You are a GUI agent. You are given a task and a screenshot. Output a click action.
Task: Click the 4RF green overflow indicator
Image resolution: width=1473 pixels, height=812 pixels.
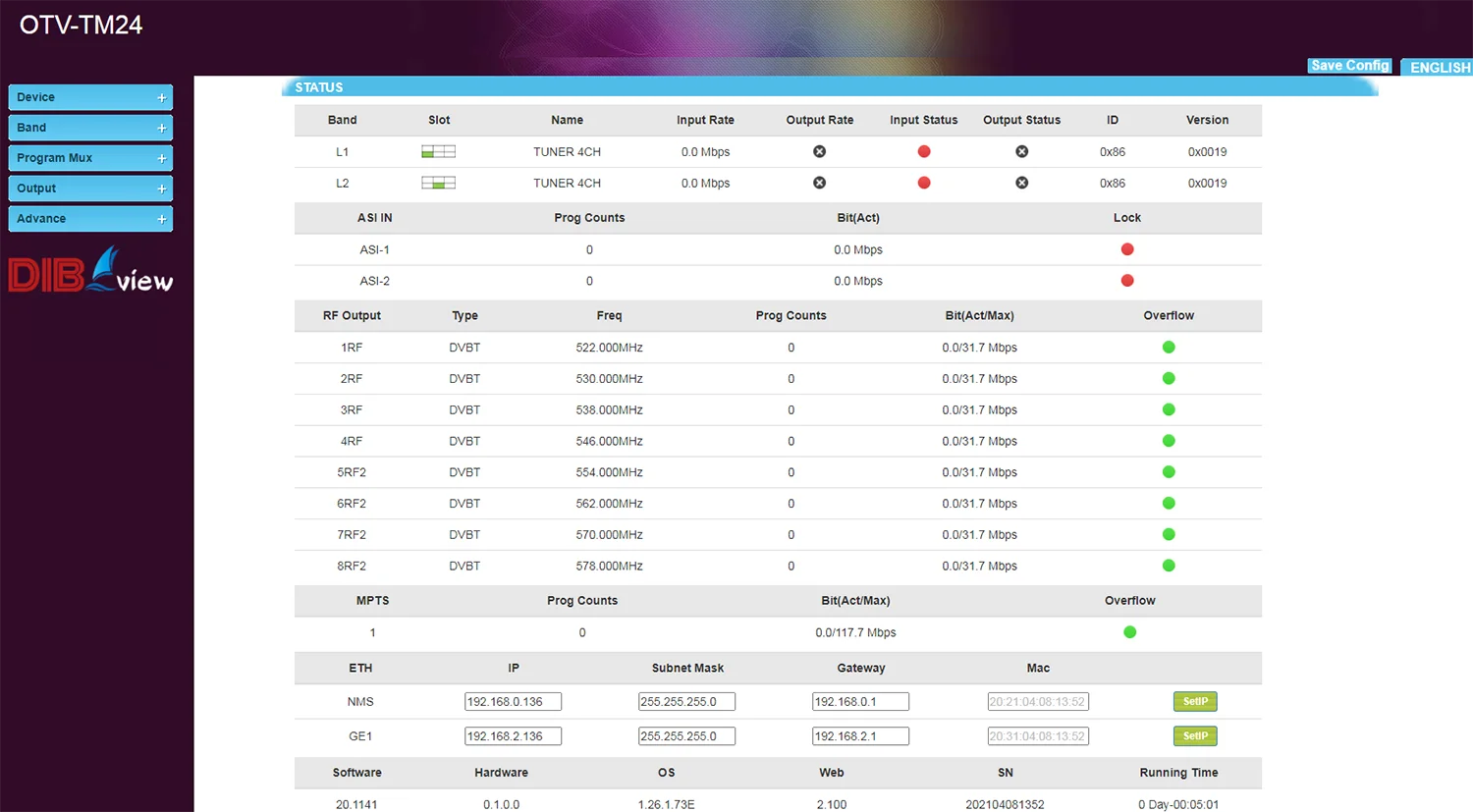click(x=1169, y=441)
